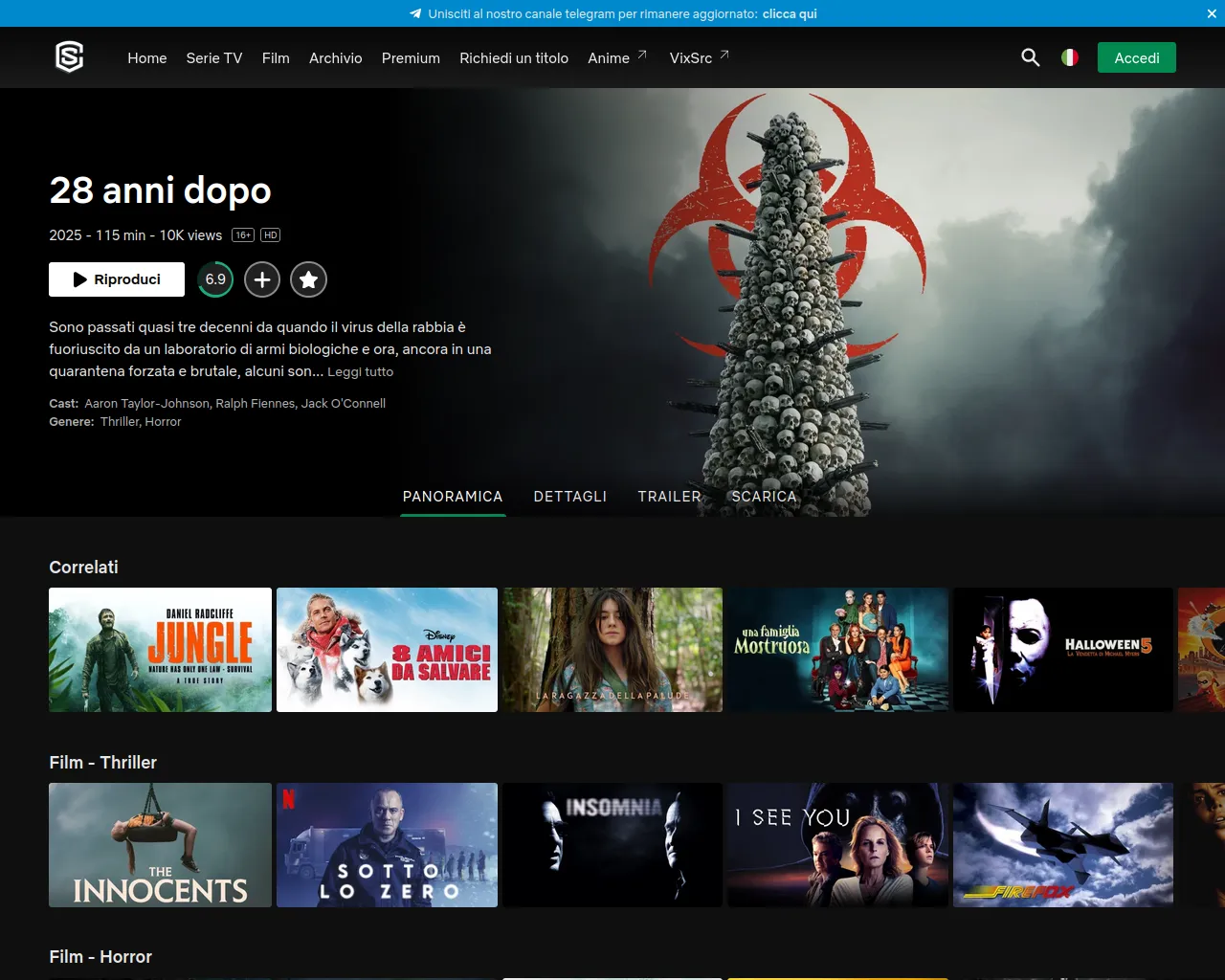Click the Correlati section heading
This screenshot has height=980, width=1225.
click(83, 567)
